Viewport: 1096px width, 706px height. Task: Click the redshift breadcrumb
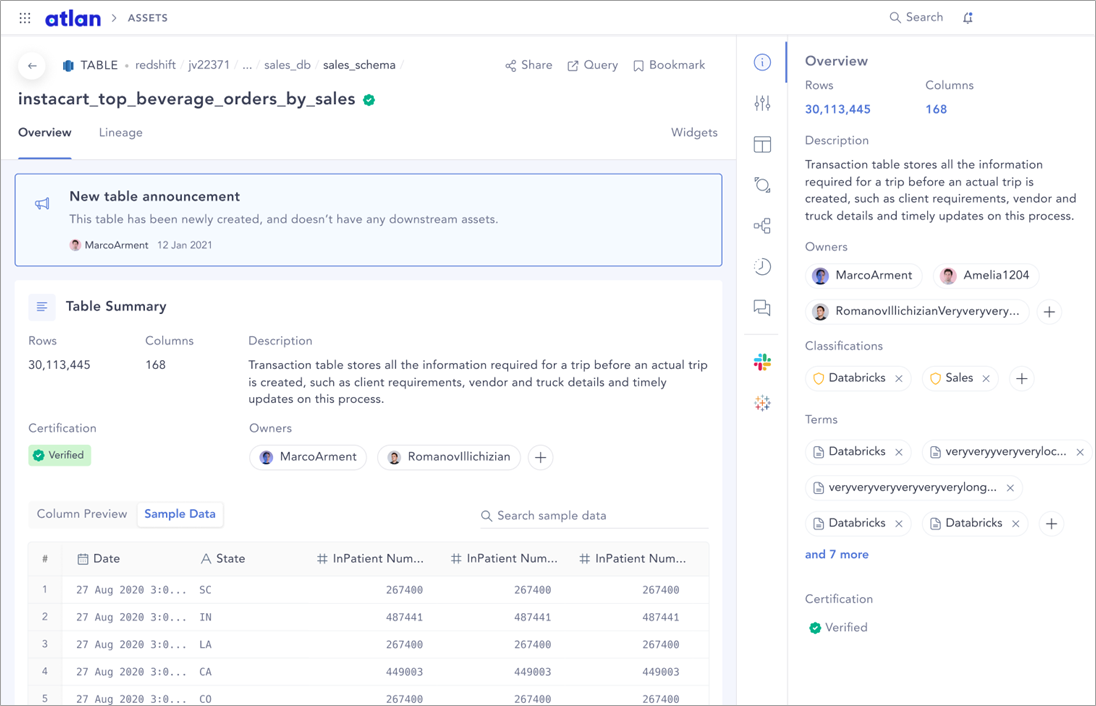(x=155, y=65)
